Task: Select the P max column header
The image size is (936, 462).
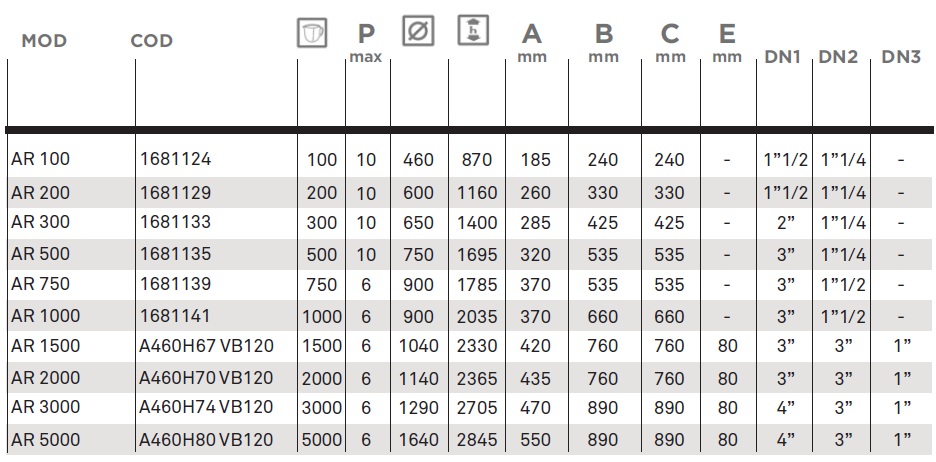Action: point(366,43)
